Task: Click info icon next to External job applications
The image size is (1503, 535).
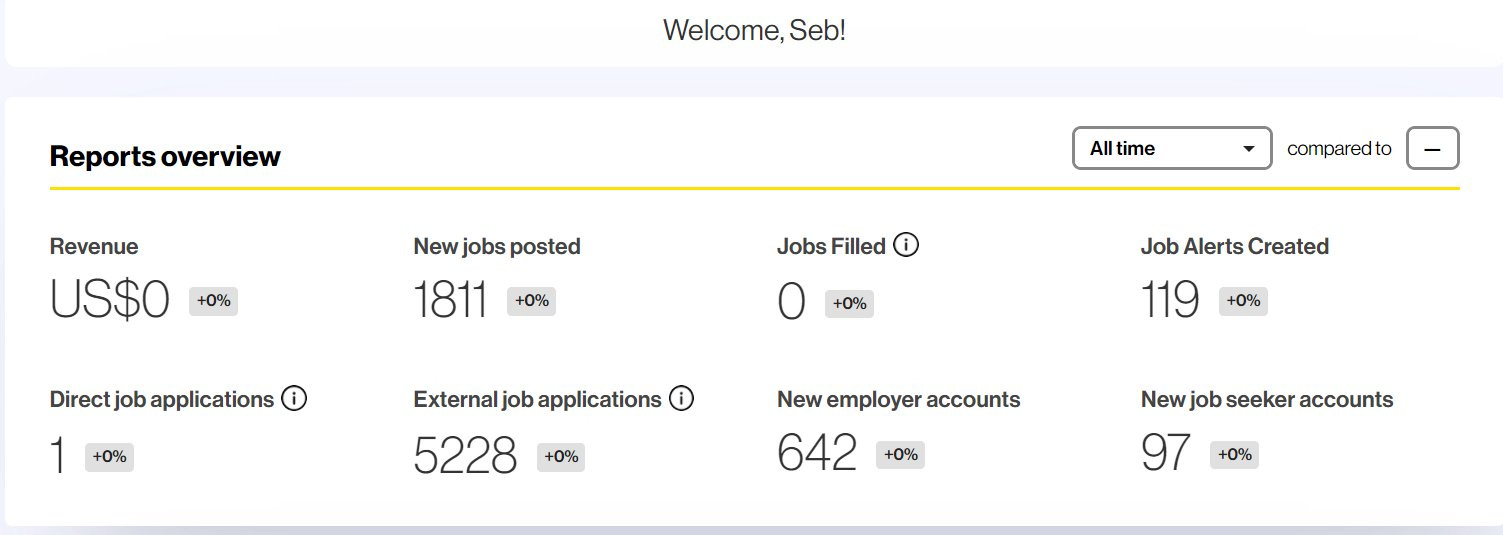Action: pyautogui.click(x=681, y=398)
